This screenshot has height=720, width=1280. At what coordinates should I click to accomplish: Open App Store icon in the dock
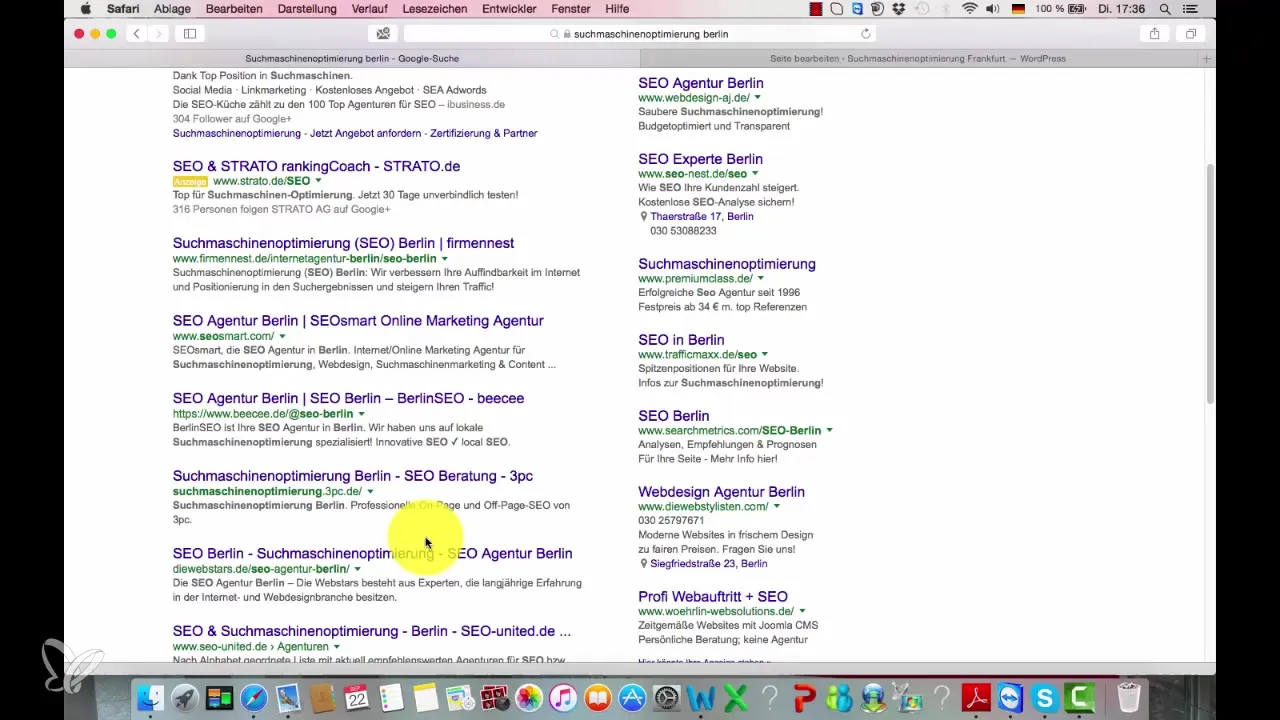pos(632,697)
